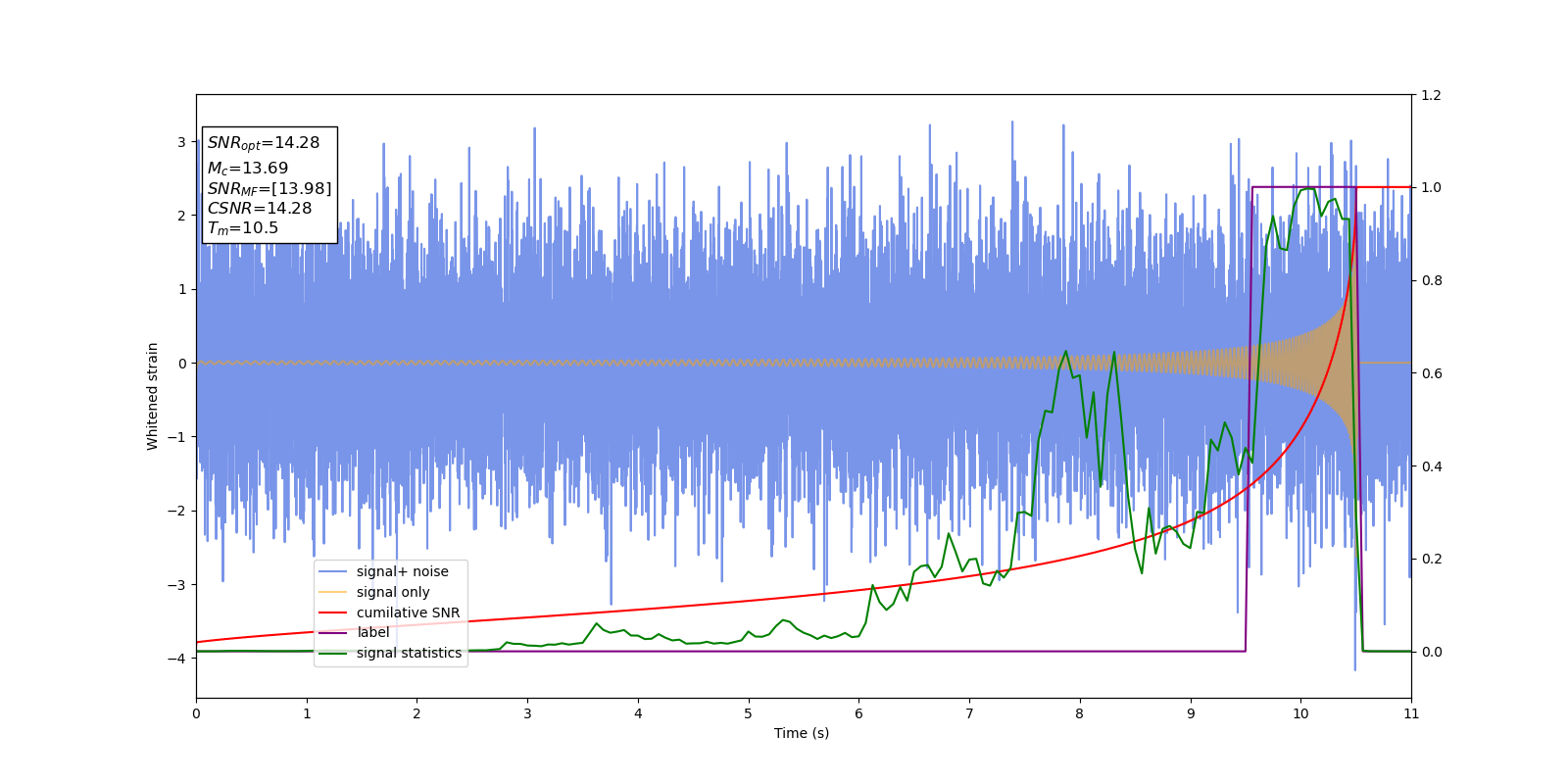The height and width of the screenshot is (784, 1568).
Task: Click the right axis tick label 0.6
Action: click(x=1431, y=373)
